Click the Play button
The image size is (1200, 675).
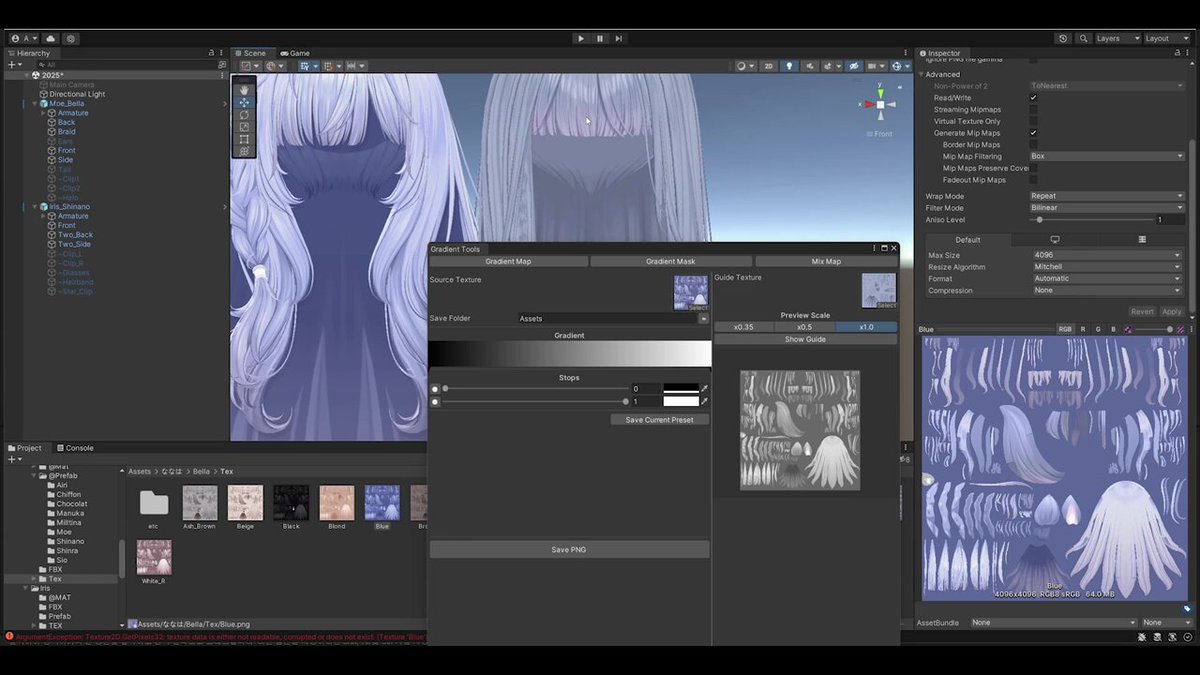581,38
